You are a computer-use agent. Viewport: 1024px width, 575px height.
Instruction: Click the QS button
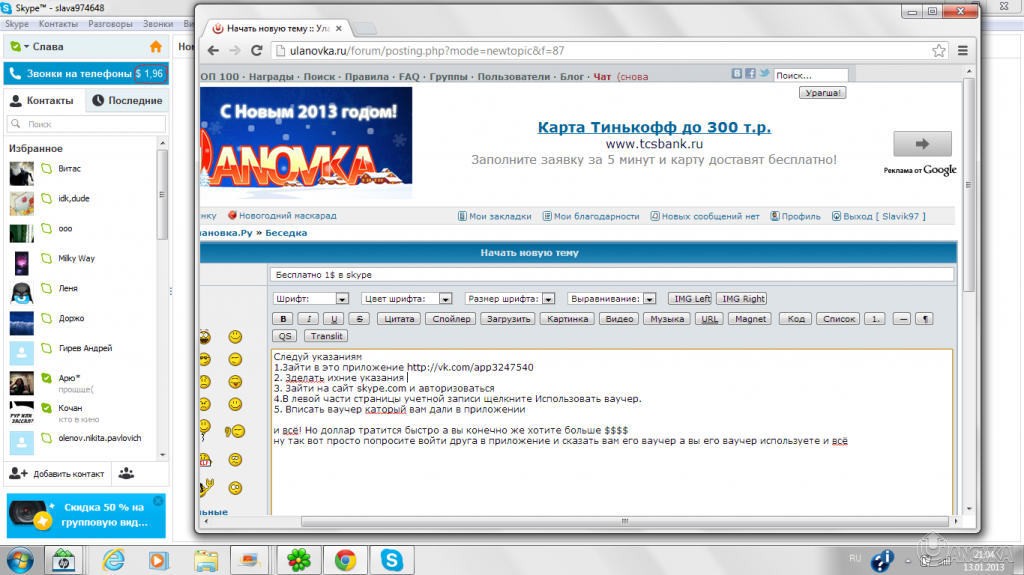pyautogui.click(x=285, y=336)
